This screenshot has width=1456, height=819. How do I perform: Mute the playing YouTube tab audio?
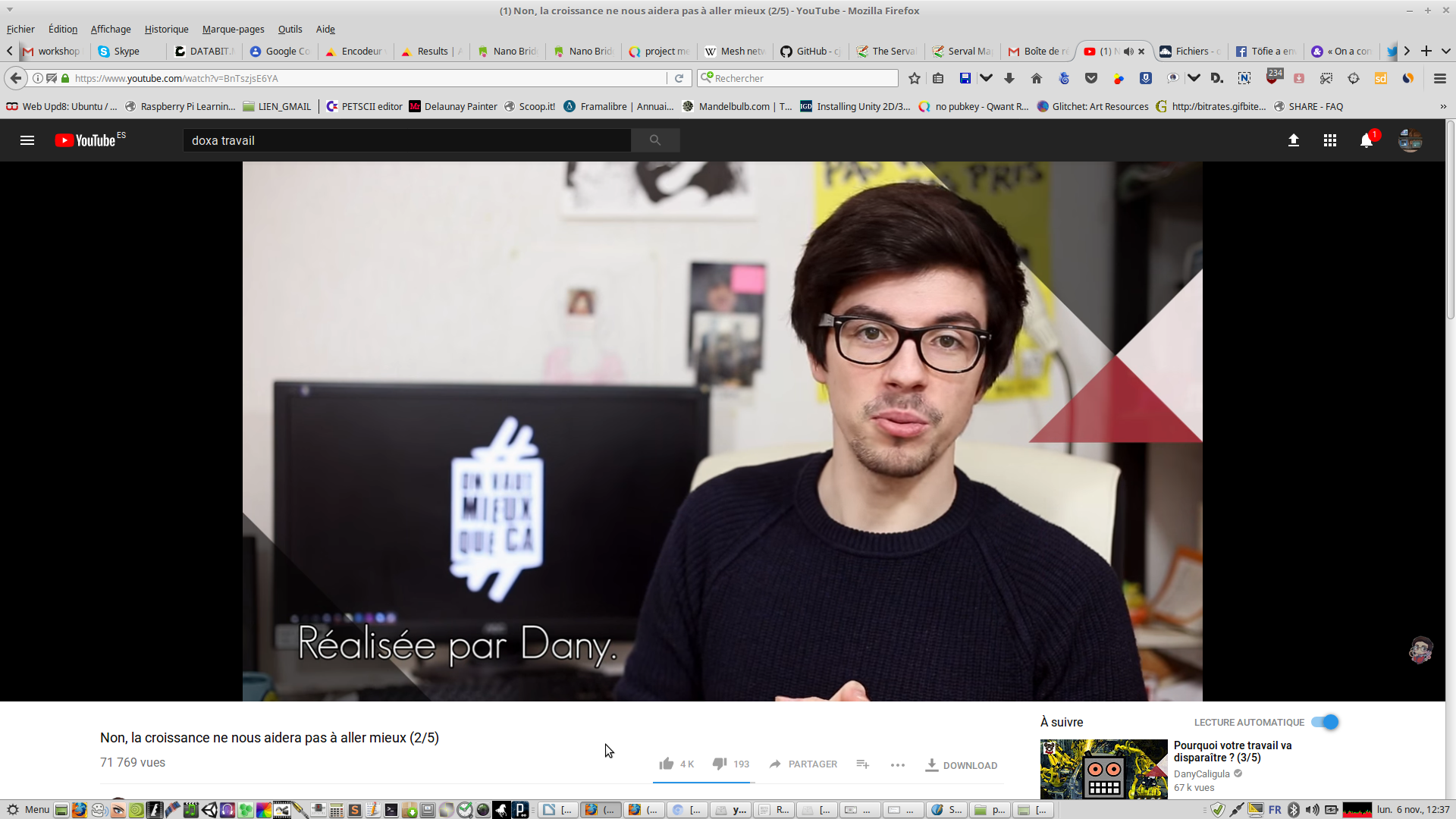[1128, 52]
